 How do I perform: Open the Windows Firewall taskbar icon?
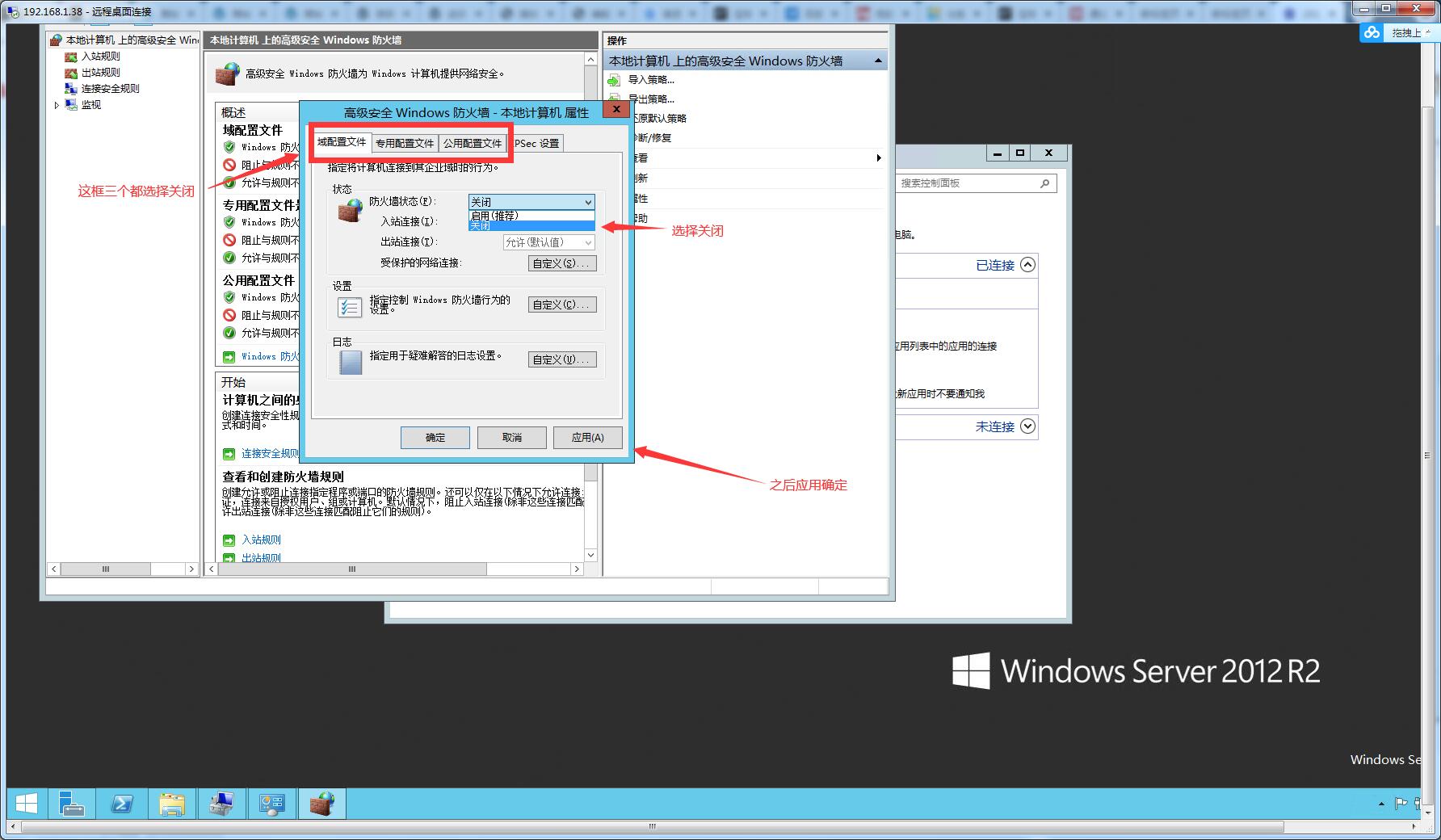click(x=321, y=803)
